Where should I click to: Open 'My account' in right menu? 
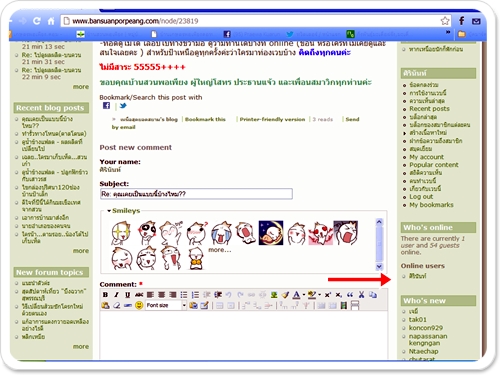426,157
